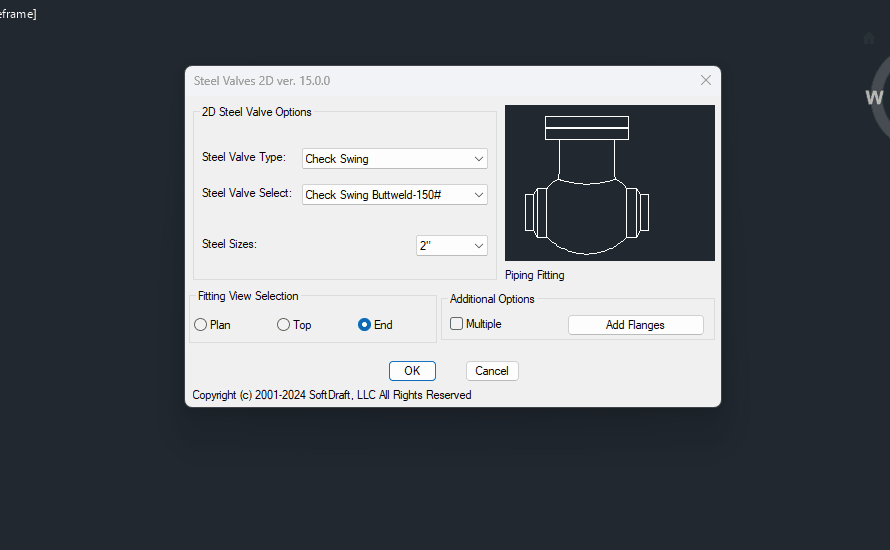
Task: Click the Cancel button
Action: click(x=492, y=371)
